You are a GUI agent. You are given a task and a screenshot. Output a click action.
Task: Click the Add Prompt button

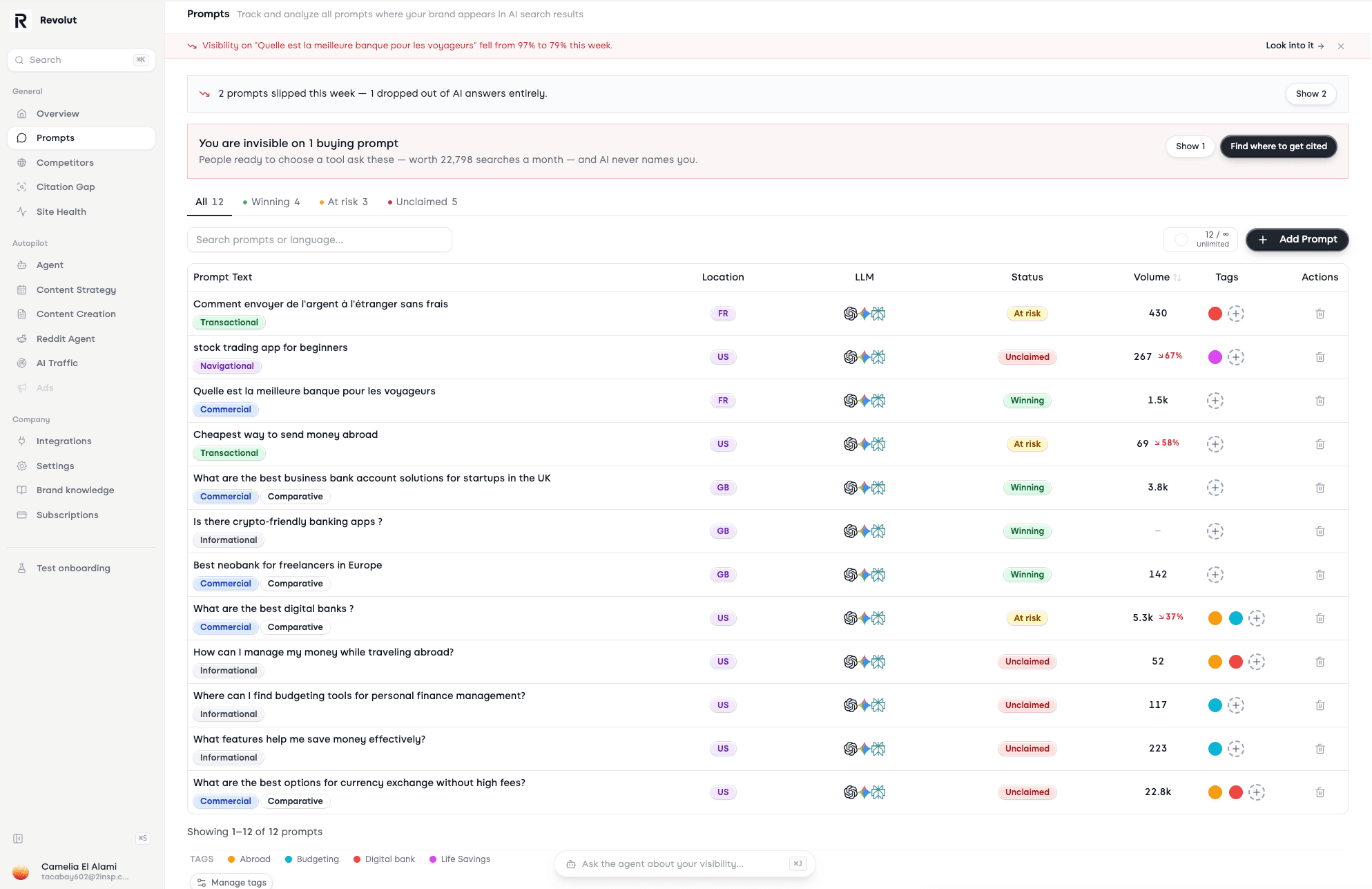tap(1297, 240)
